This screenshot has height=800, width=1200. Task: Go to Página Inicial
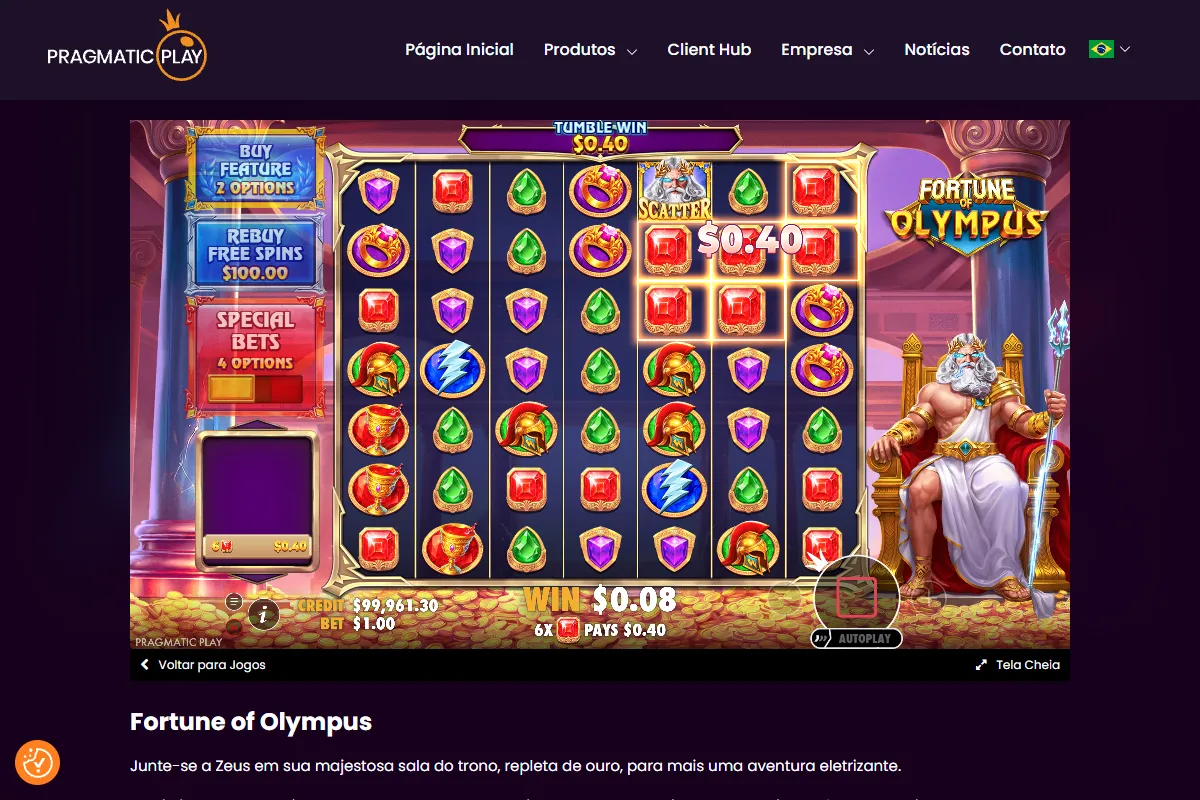point(459,49)
